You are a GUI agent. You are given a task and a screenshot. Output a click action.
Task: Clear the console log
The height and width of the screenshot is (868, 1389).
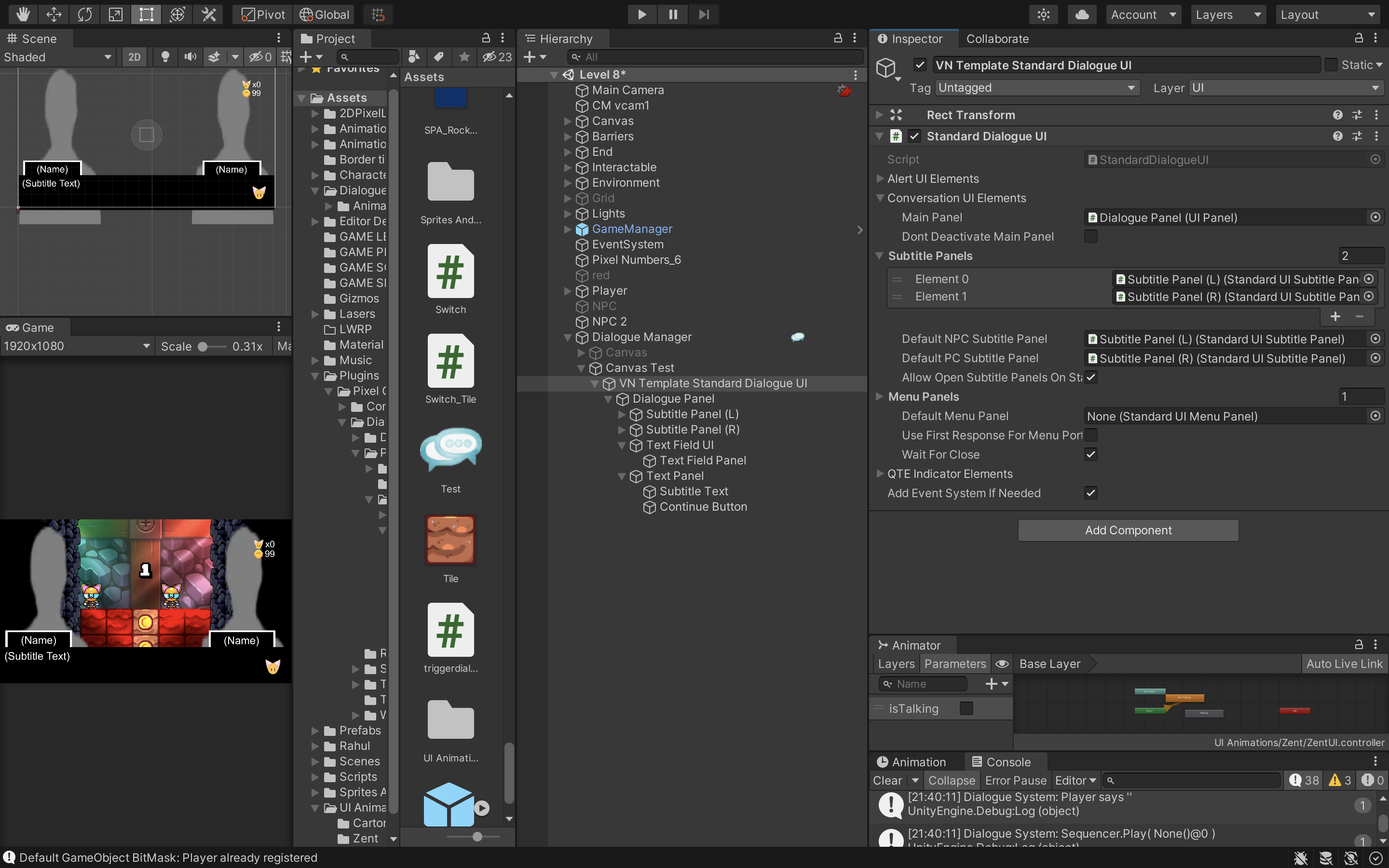point(887,780)
